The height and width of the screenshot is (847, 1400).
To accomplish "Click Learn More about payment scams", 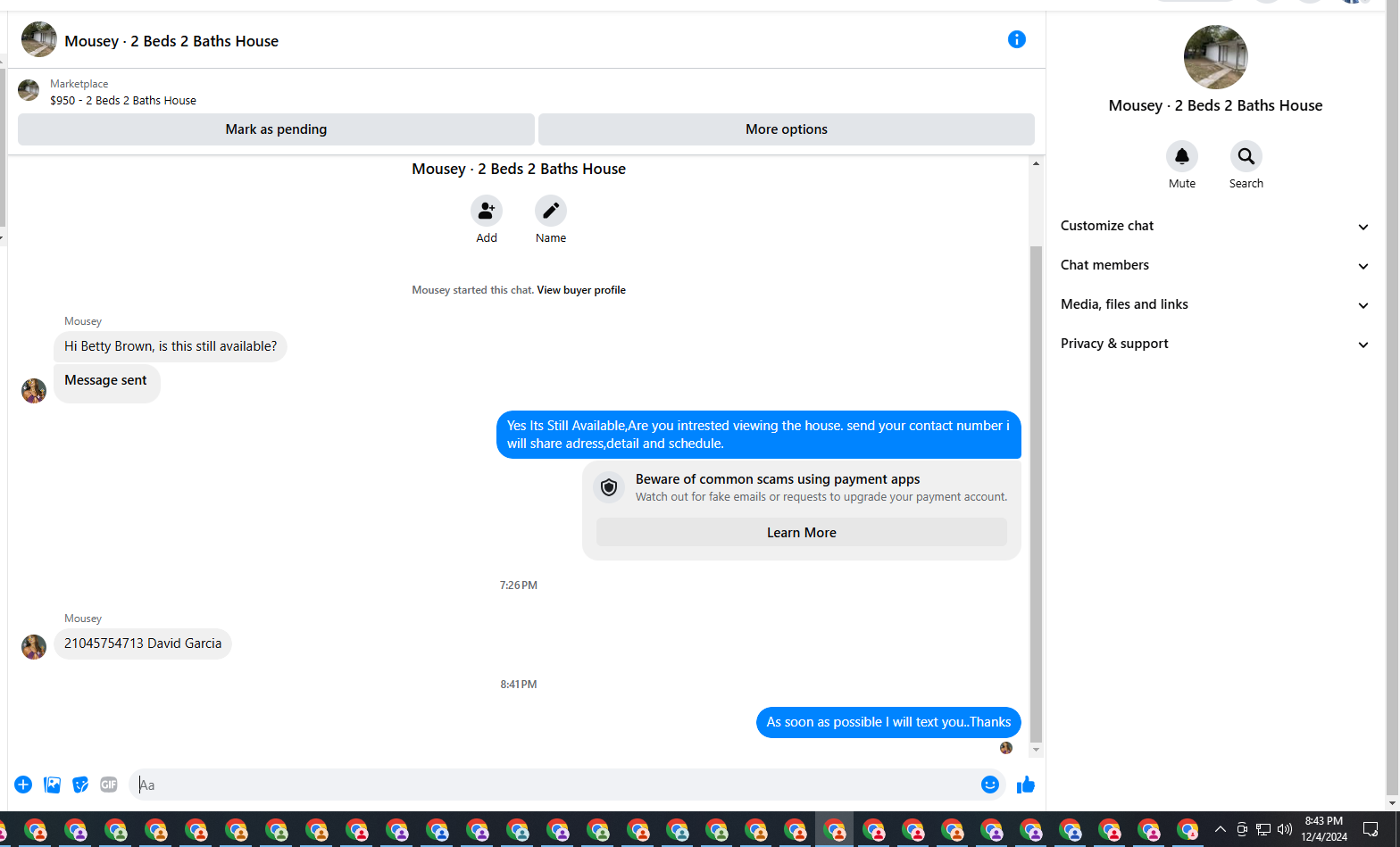I will coord(802,532).
